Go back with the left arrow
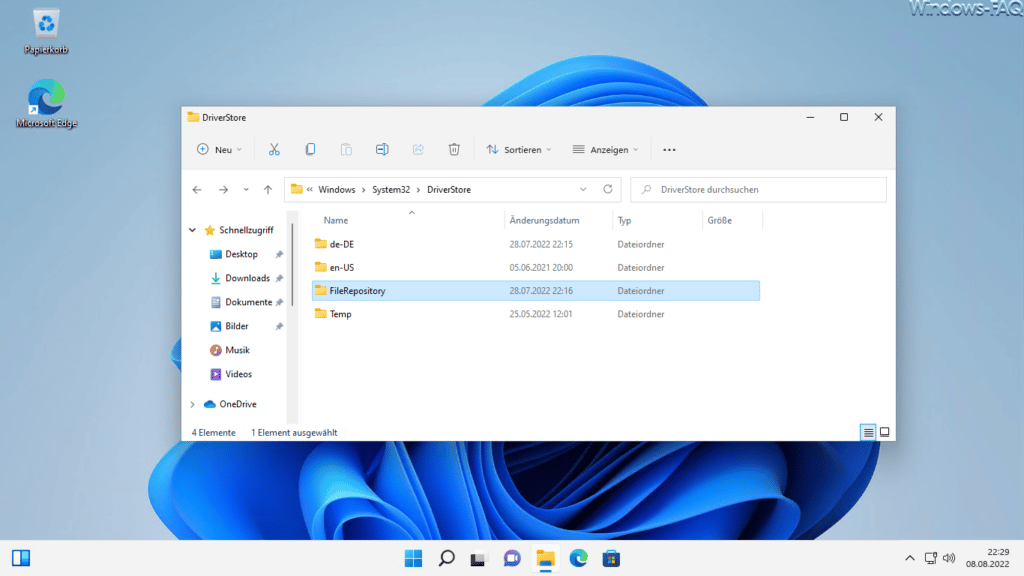 tap(197, 189)
